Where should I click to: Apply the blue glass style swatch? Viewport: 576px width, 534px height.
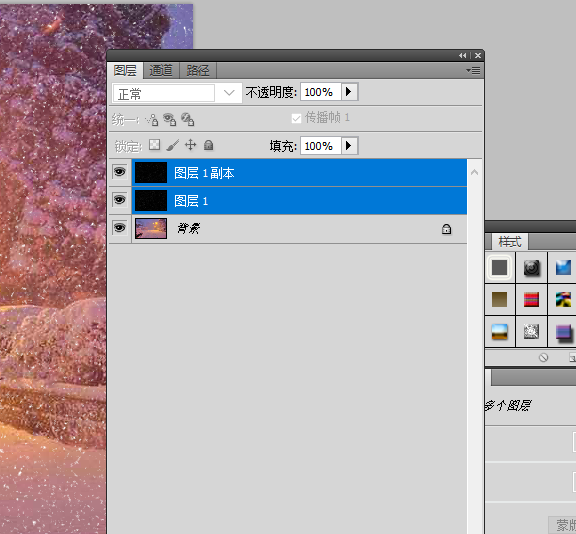[x=563, y=267]
